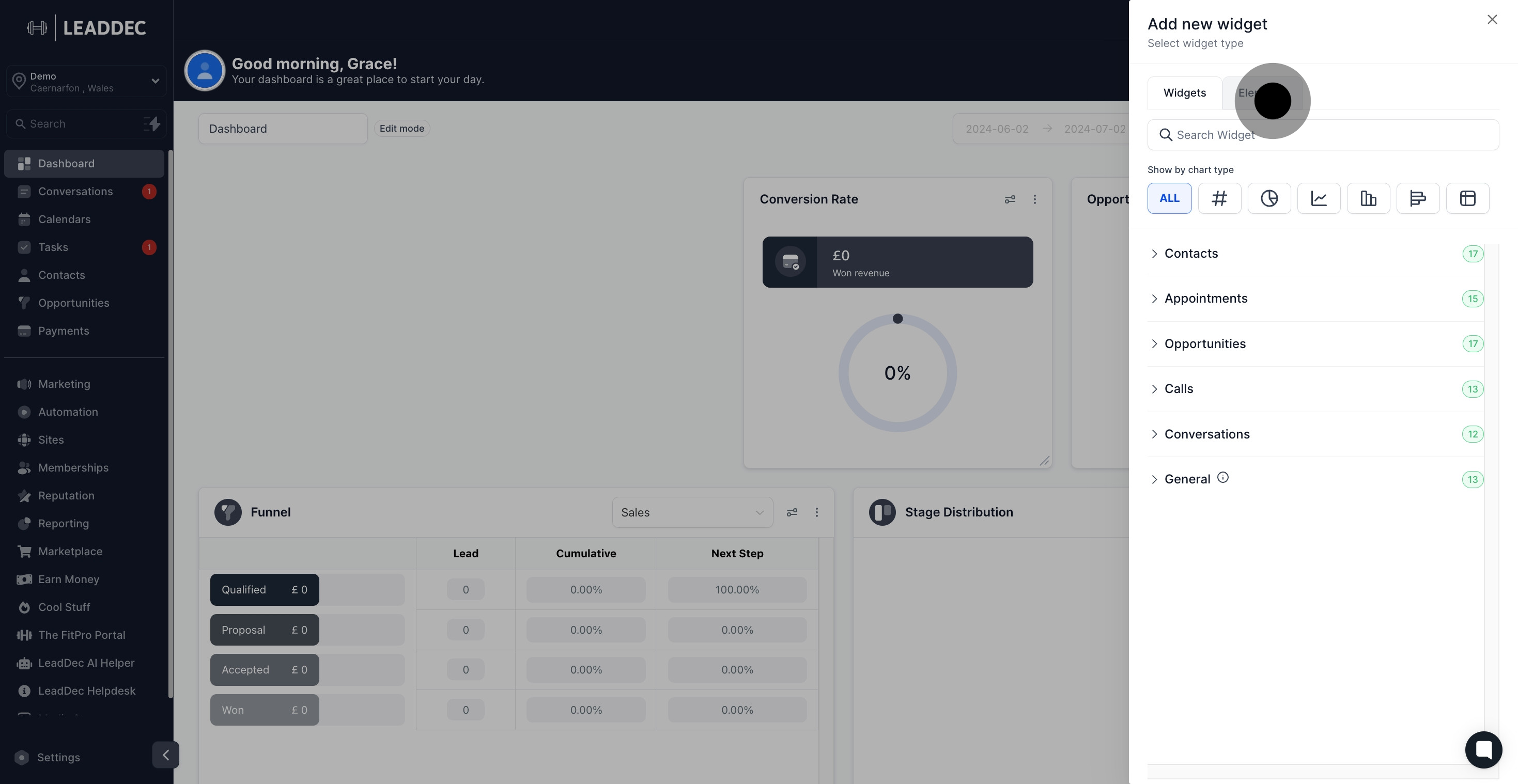This screenshot has width=1518, height=784.
Task: Open the Sales pipeline dropdown
Action: [x=692, y=512]
